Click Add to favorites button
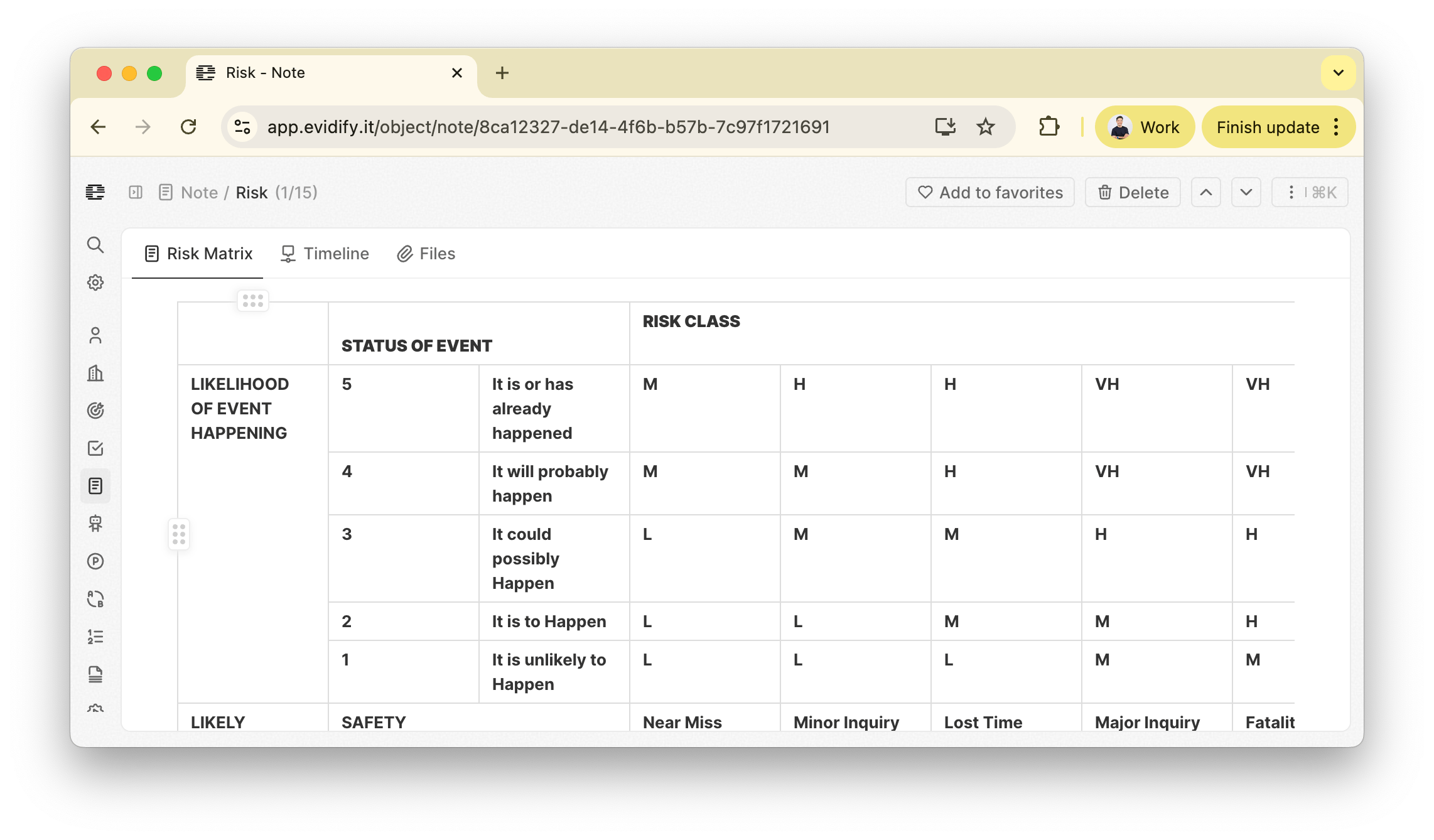Viewport: 1434px width, 840px height. [989, 192]
